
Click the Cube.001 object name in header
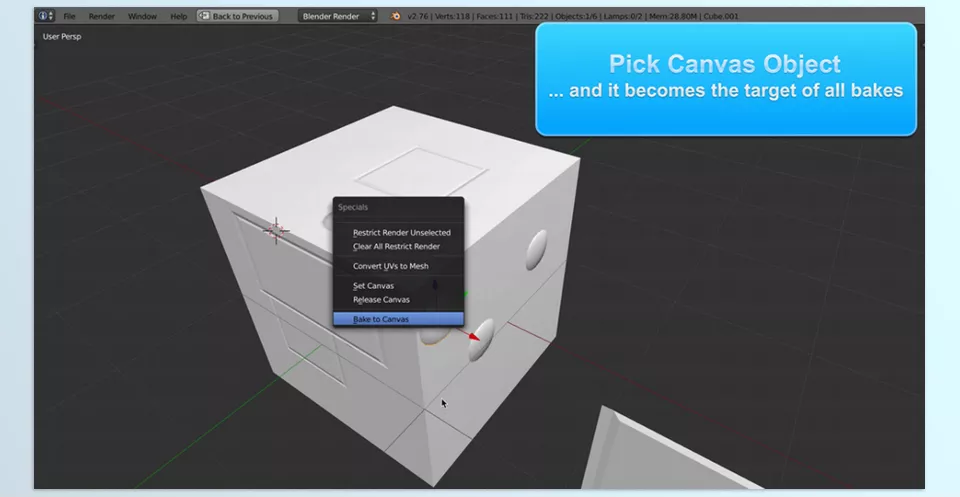(x=720, y=17)
